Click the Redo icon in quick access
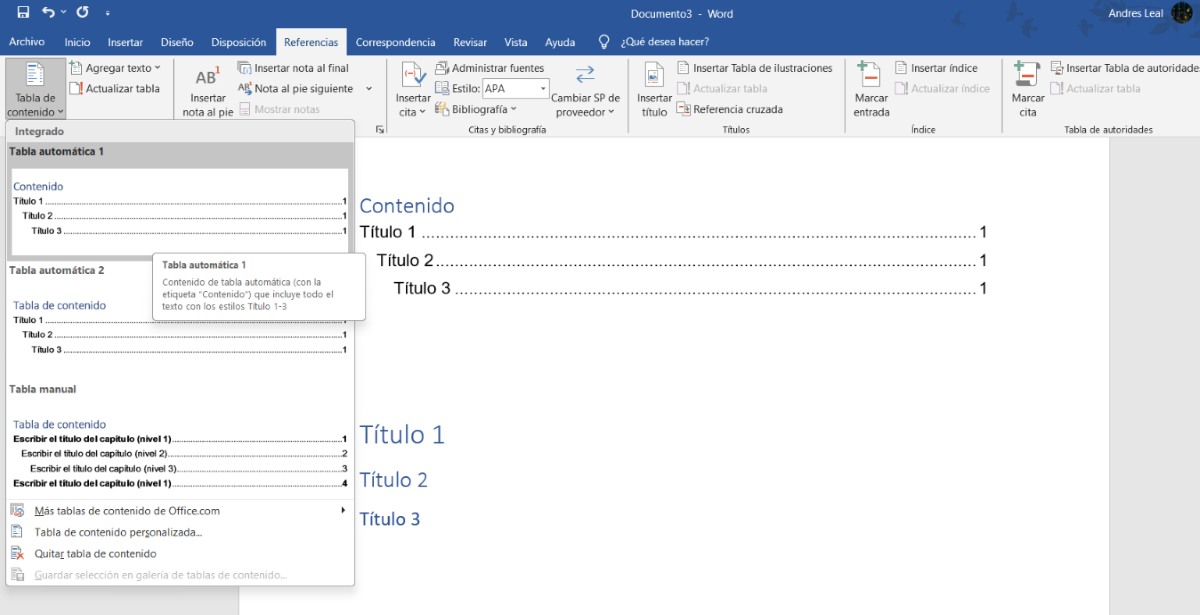The width and height of the screenshot is (1200, 615). (82, 13)
